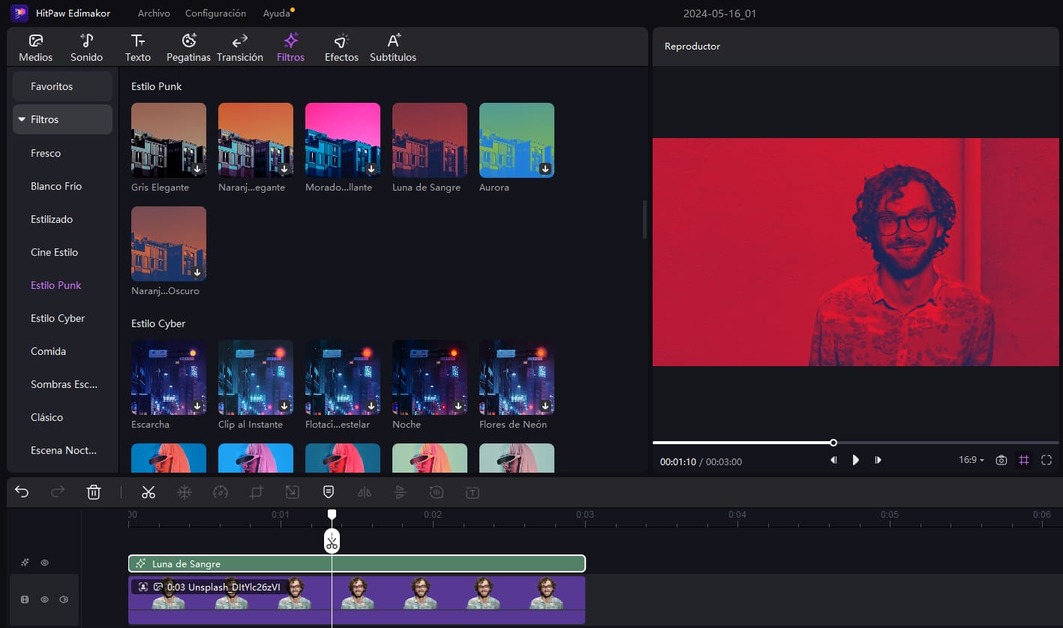
Task: Open the Efectos panel icon
Action: coord(341,46)
